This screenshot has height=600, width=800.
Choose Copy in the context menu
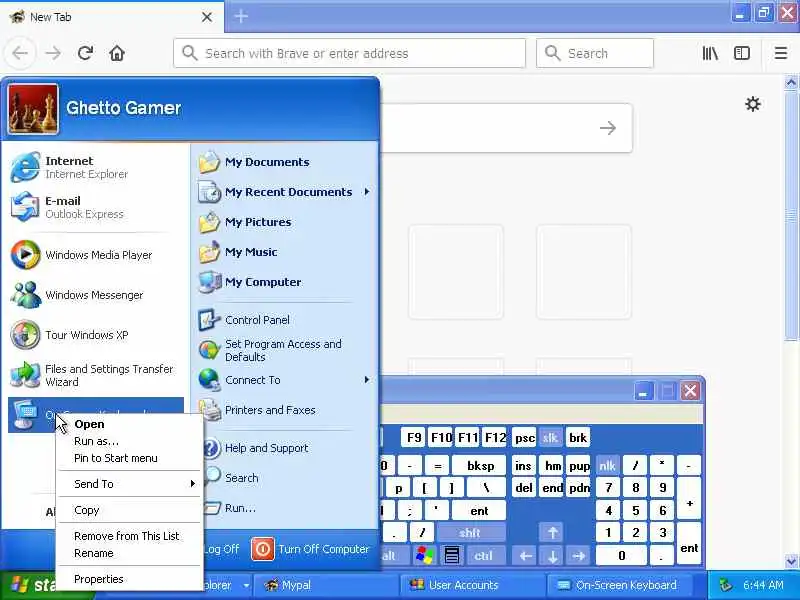click(x=129, y=510)
